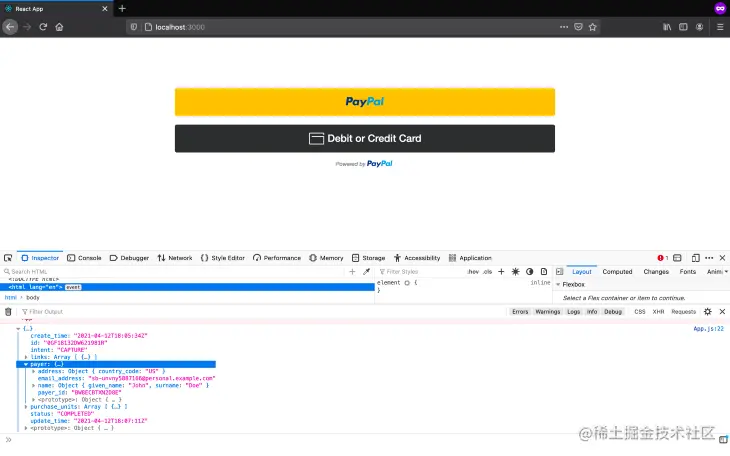The image size is (730, 456).
Task: Select the Computed sidebar tab
Action: tap(617, 272)
